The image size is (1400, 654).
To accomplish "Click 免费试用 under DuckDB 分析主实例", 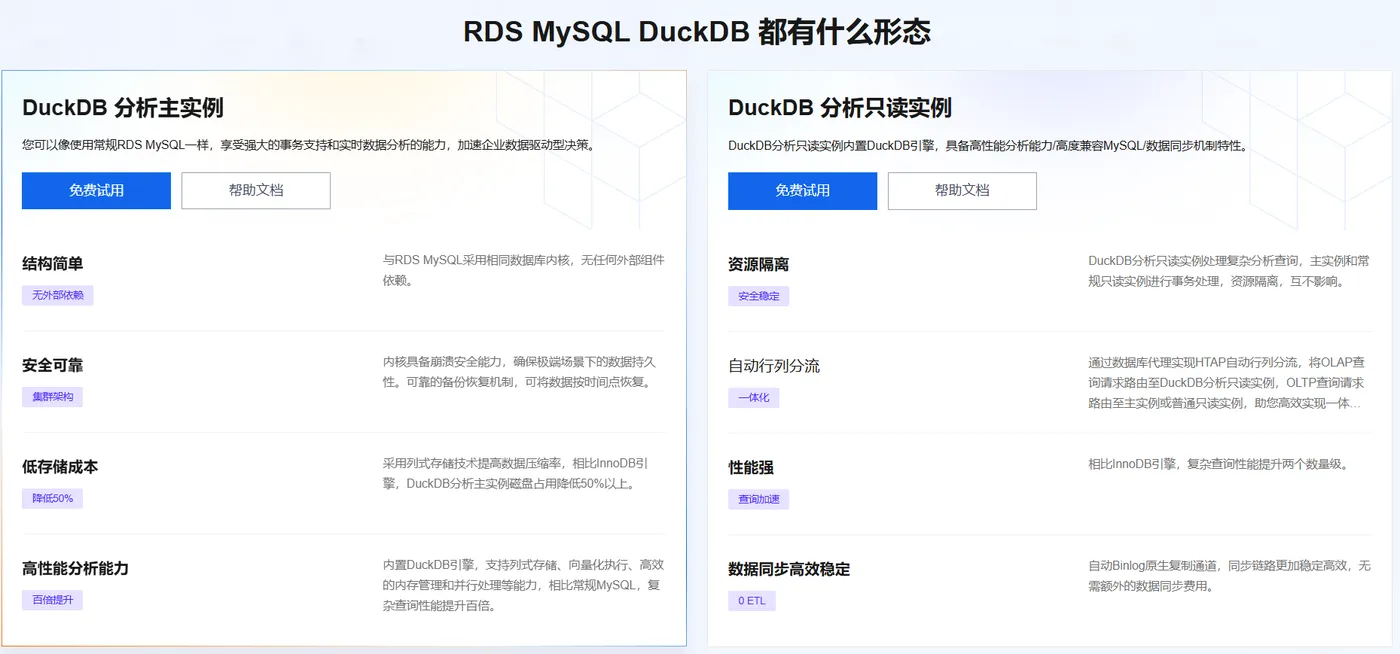I will click(x=96, y=190).
